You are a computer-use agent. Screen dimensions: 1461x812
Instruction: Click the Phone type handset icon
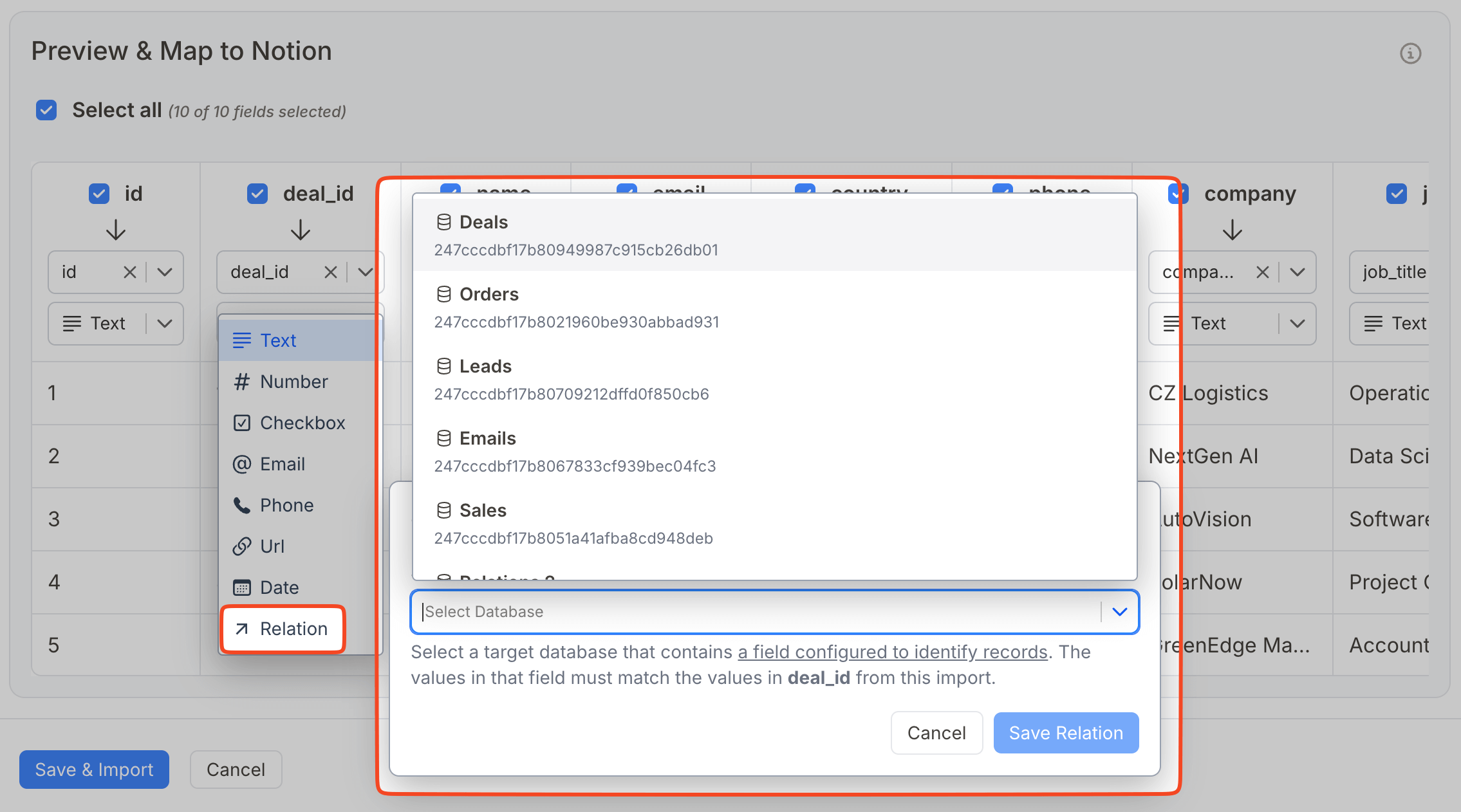click(x=242, y=505)
